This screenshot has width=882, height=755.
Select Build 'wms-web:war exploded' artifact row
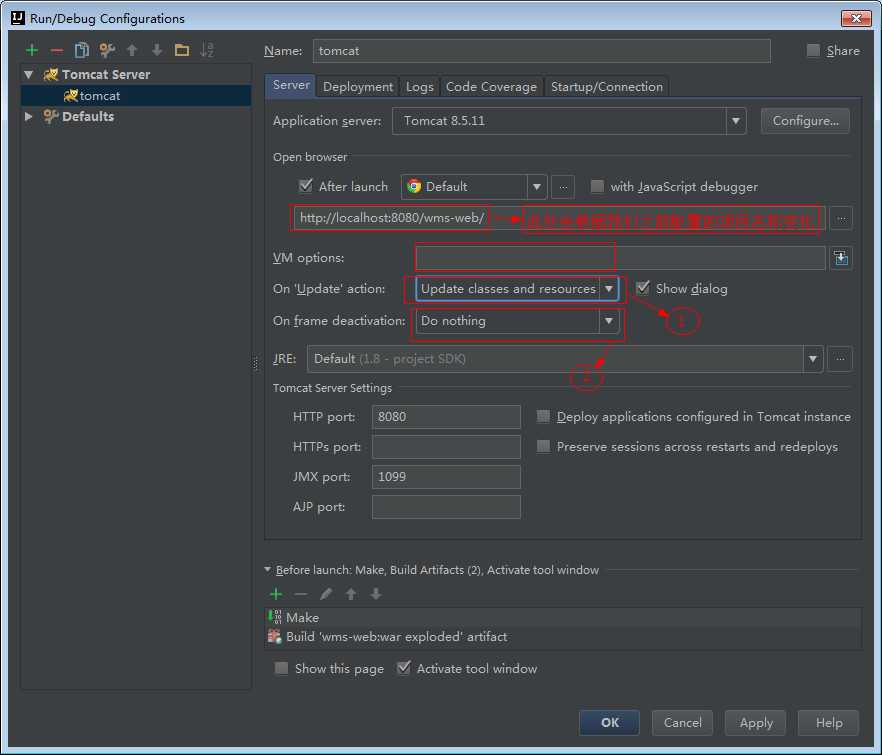pos(563,637)
